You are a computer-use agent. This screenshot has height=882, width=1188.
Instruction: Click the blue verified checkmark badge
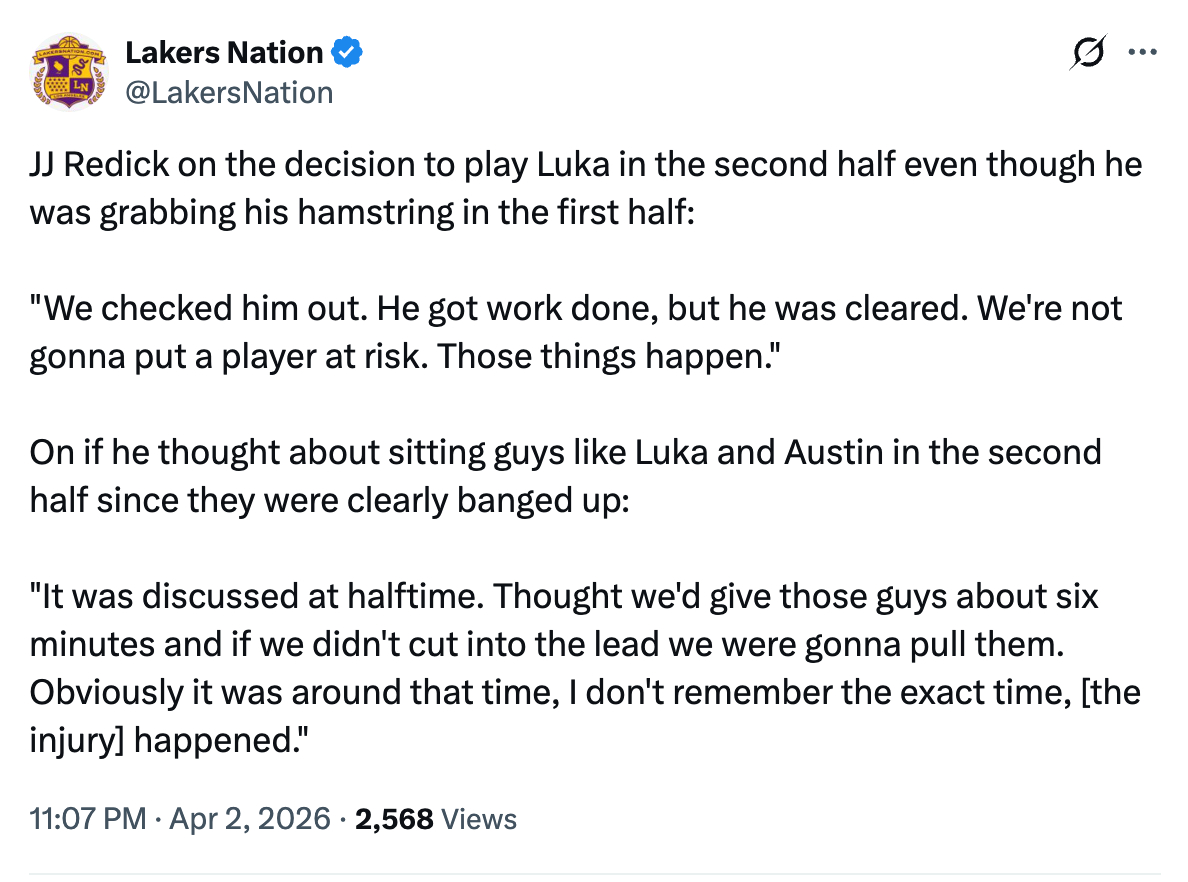[x=347, y=51]
